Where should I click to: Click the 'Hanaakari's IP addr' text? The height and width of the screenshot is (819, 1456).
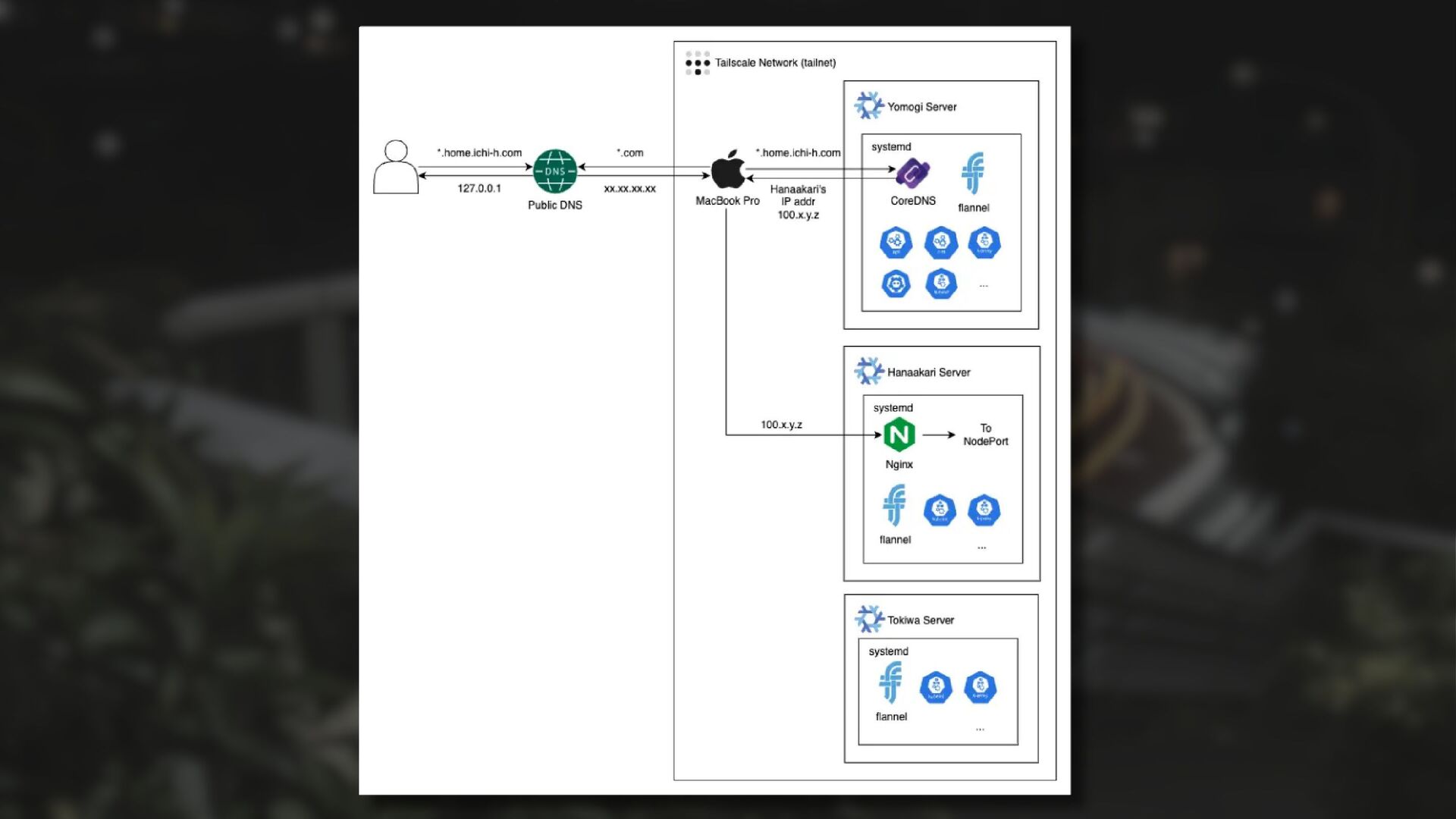[798, 196]
